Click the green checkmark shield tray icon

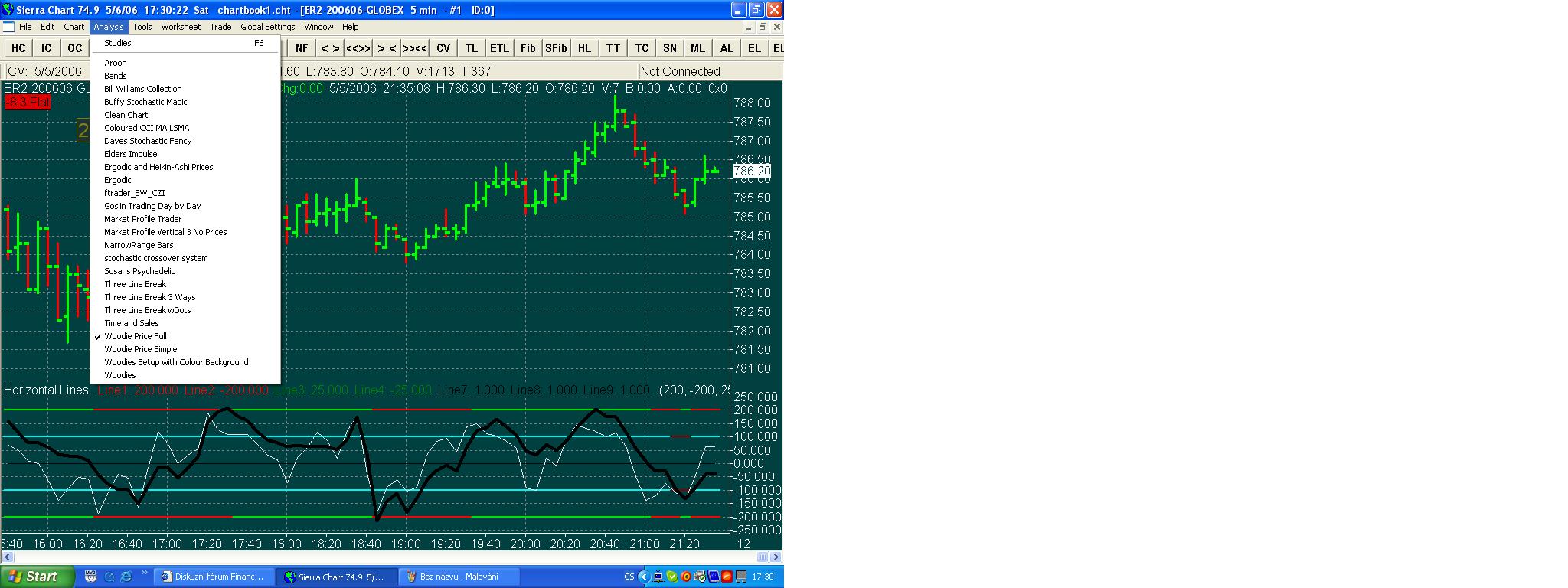(x=671, y=577)
